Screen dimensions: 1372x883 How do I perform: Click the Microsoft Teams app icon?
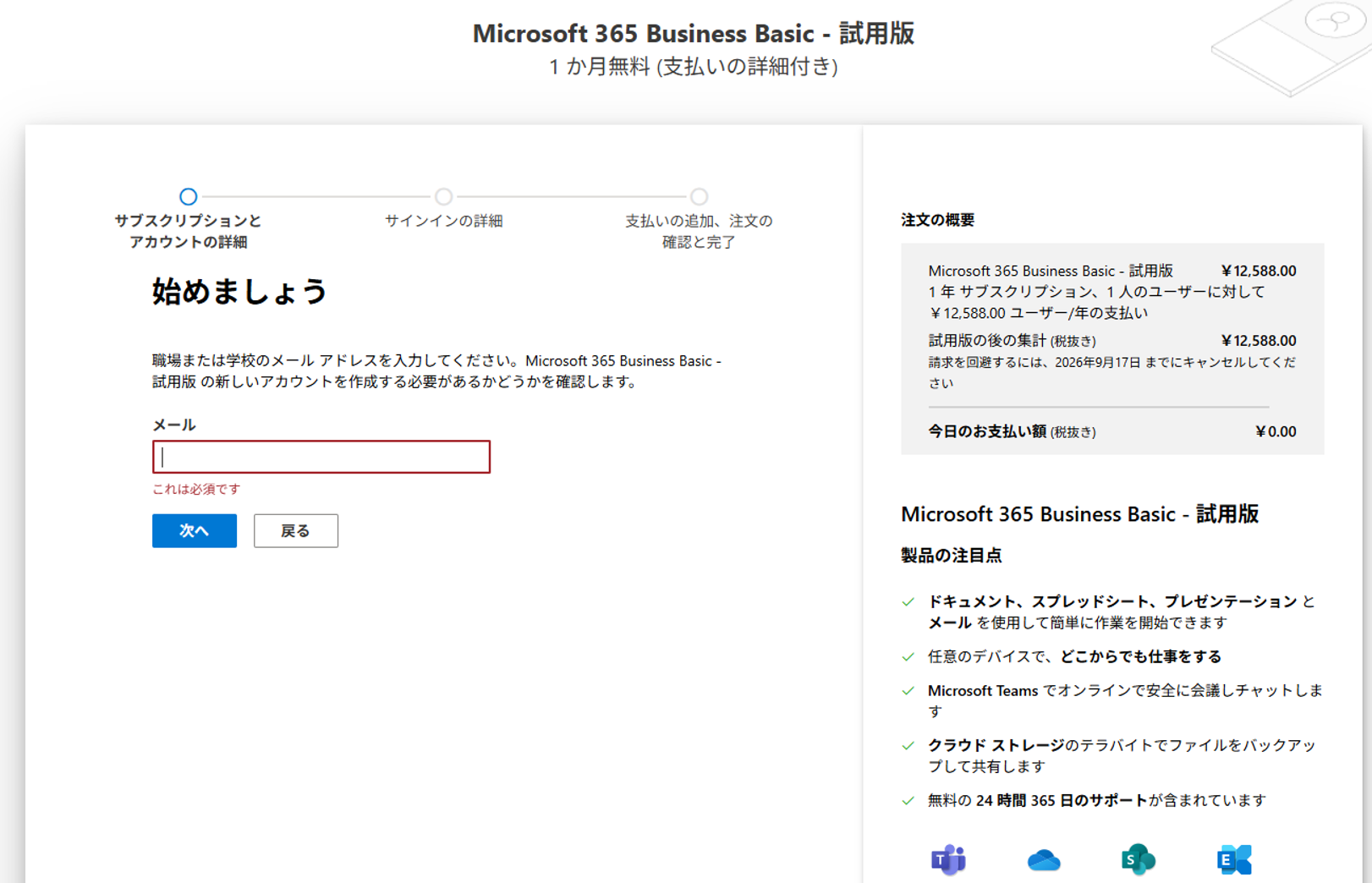[948, 860]
